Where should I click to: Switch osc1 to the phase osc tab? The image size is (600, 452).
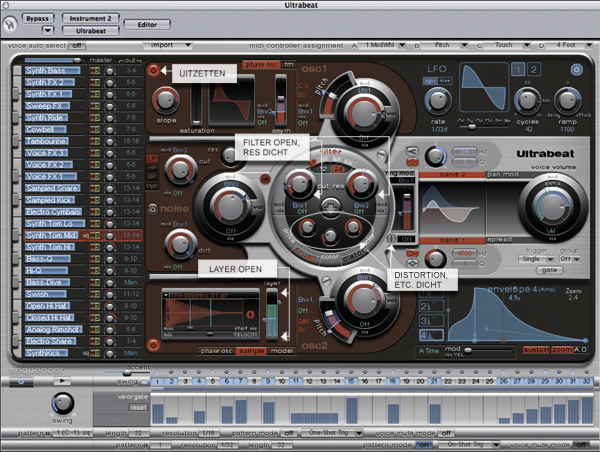(262, 65)
